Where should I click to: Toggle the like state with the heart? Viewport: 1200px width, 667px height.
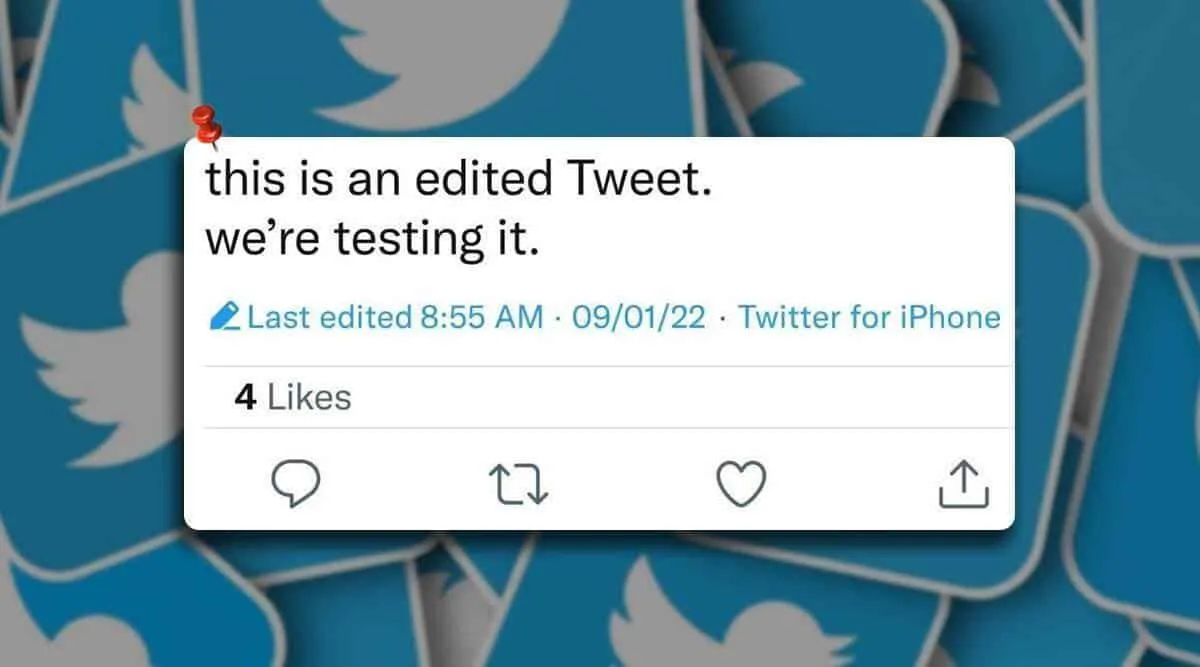coord(739,484)
